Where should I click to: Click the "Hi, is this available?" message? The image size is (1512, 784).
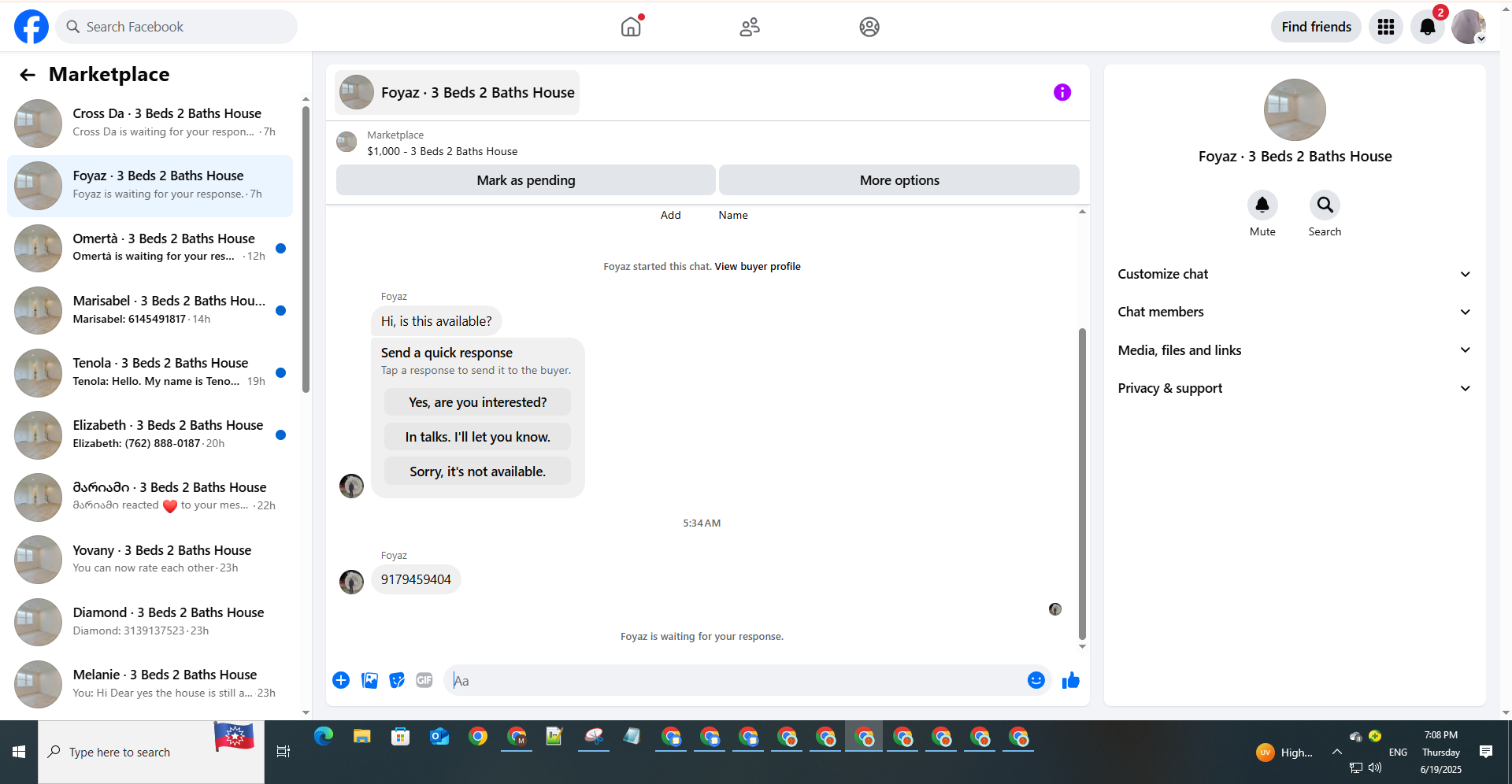click(x=436, y=321)
